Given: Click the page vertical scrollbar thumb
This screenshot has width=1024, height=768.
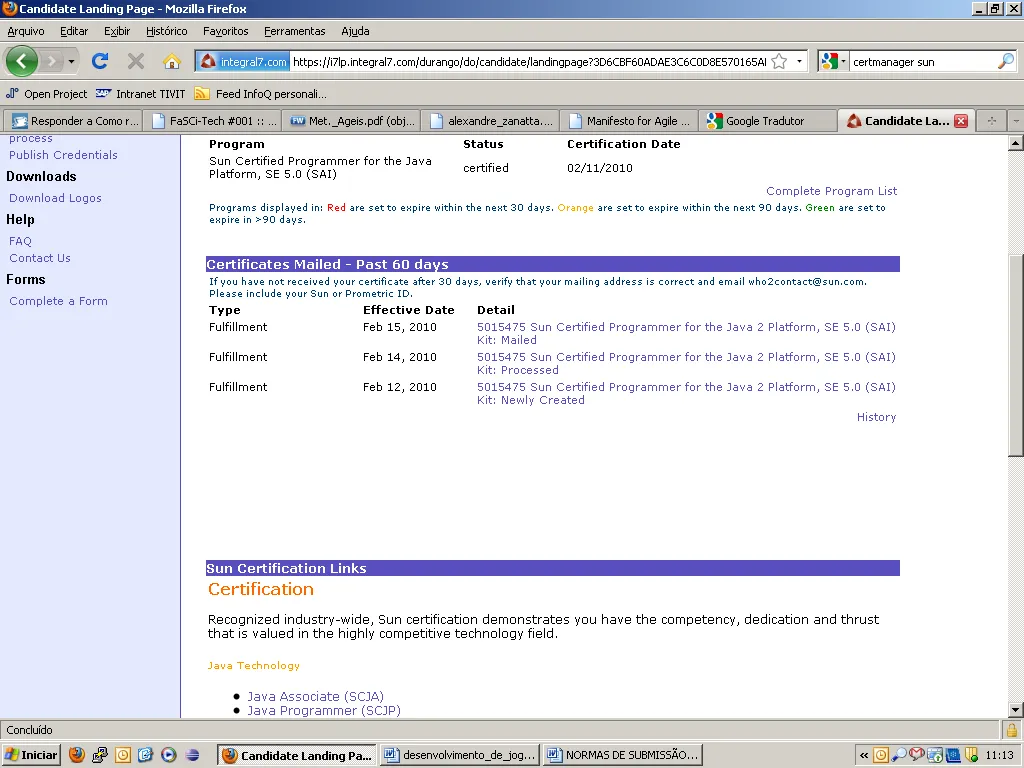Looking at the screenshot, I should click(1016, 355).
